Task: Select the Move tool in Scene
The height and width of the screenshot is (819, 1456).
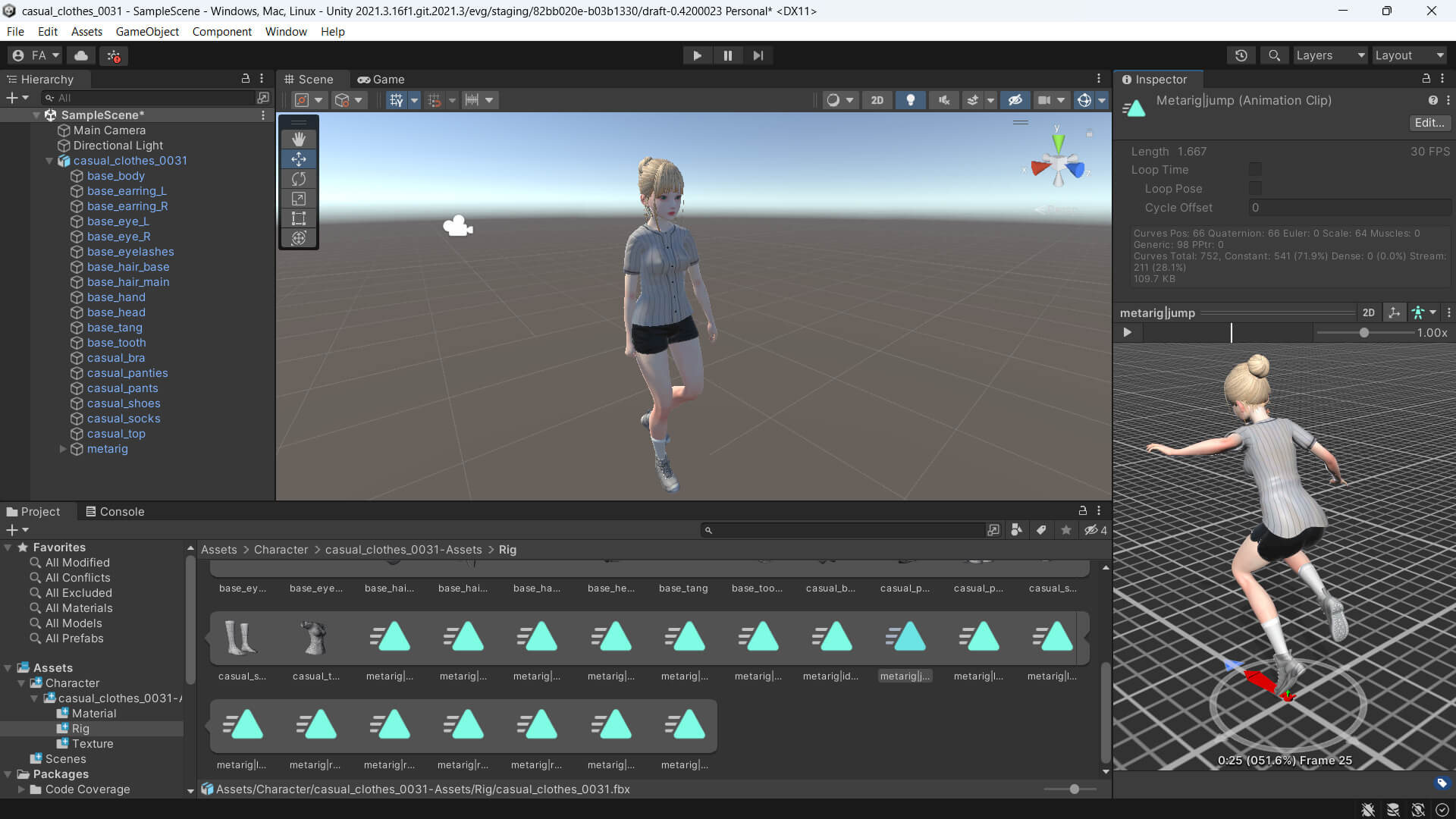Action: (x=299, y=159)
